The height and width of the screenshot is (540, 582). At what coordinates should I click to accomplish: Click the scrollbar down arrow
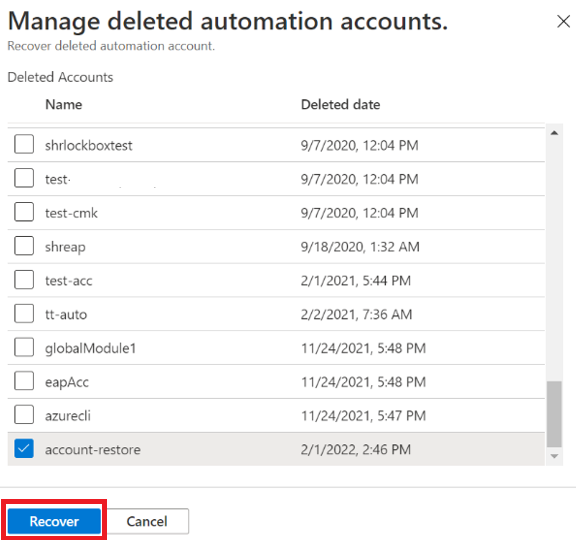click(554, 456)
